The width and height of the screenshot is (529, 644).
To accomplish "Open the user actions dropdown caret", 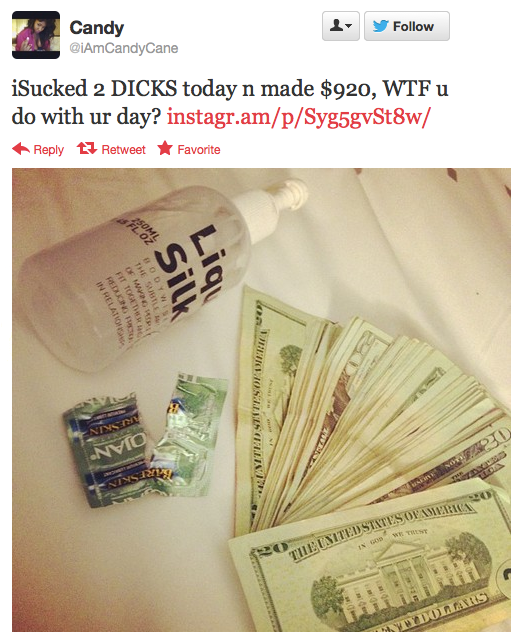I will click(348, 26).
